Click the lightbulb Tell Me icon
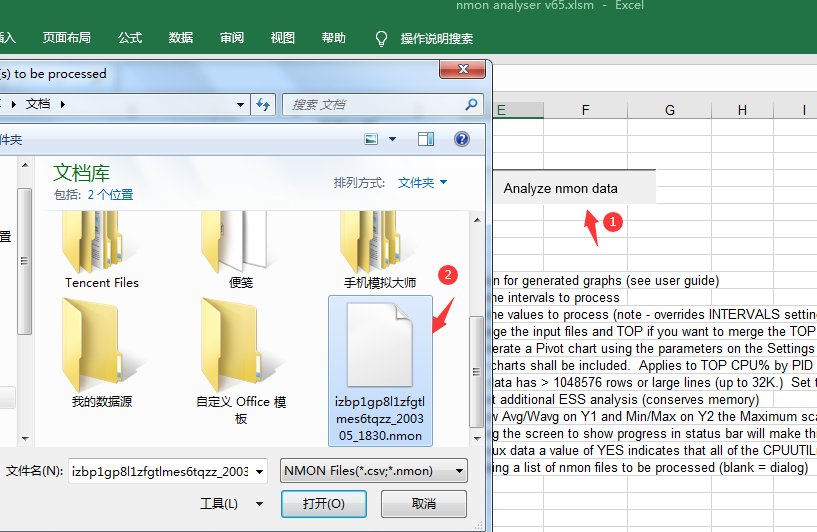Viewport: 817px width, 532px height. coord(381,39)
